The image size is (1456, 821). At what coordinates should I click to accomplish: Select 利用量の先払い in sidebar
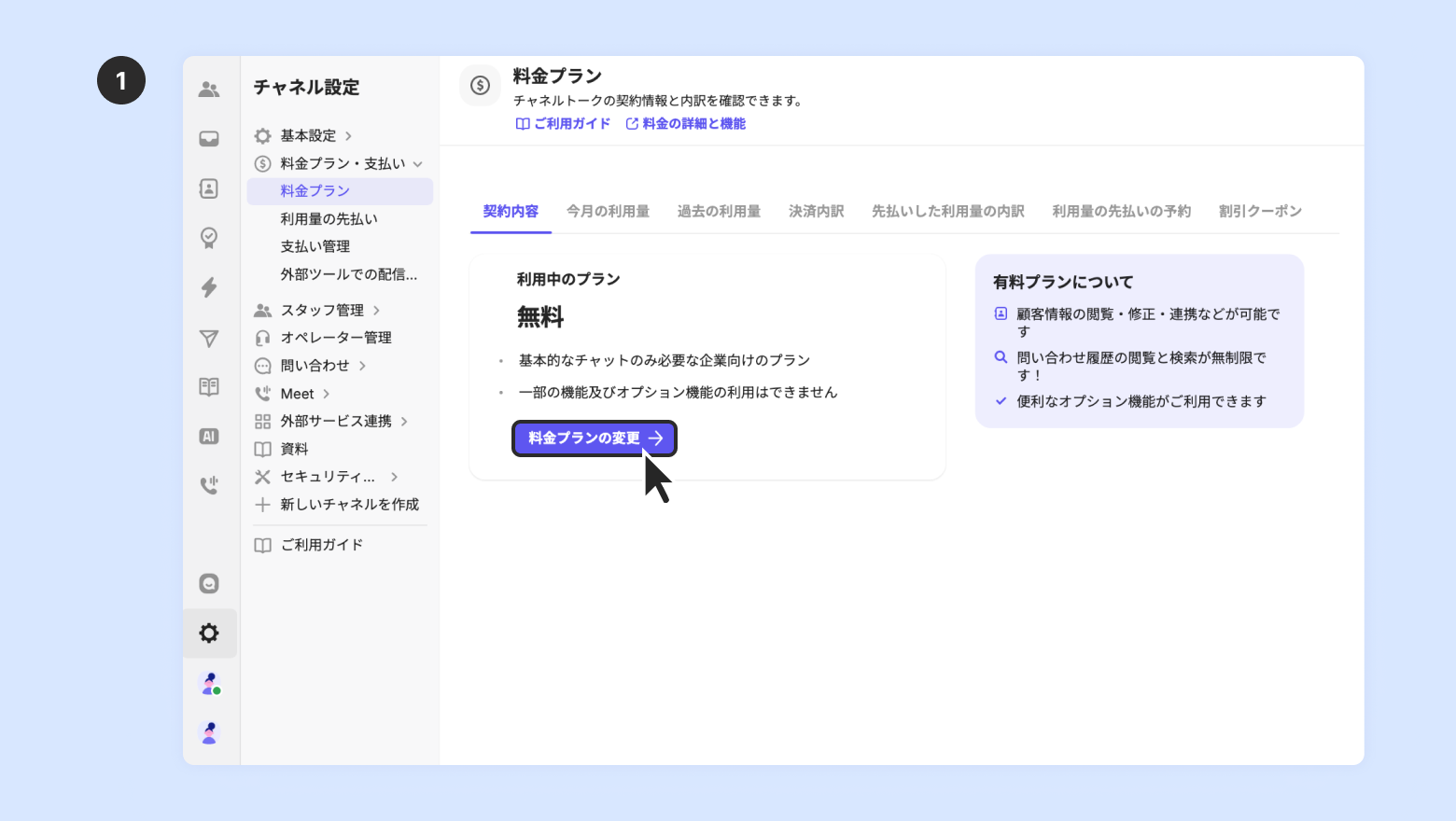pyautogui.click(x=329, y=219)
